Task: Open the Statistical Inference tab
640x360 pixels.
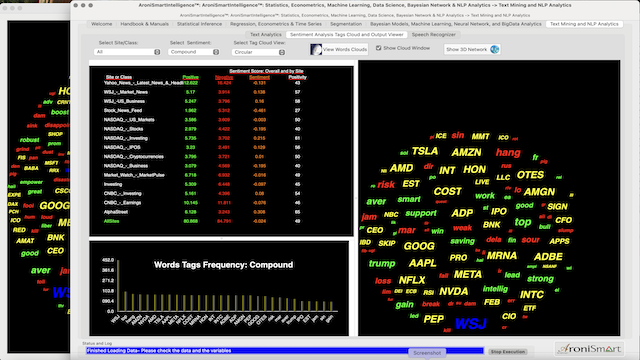Action: (200, 24)
